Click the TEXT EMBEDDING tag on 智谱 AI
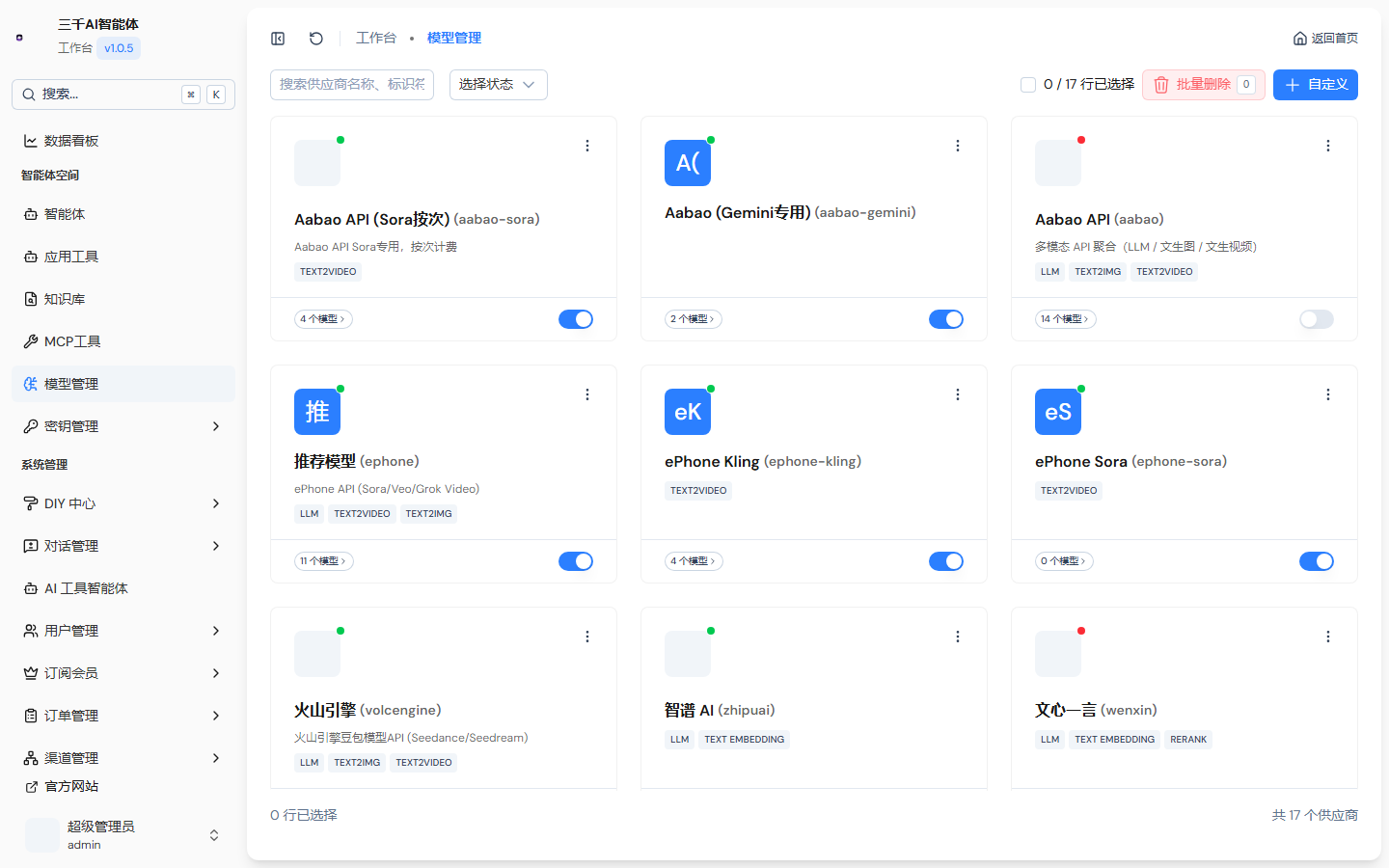1389x868 pixels. click(744, 740)
